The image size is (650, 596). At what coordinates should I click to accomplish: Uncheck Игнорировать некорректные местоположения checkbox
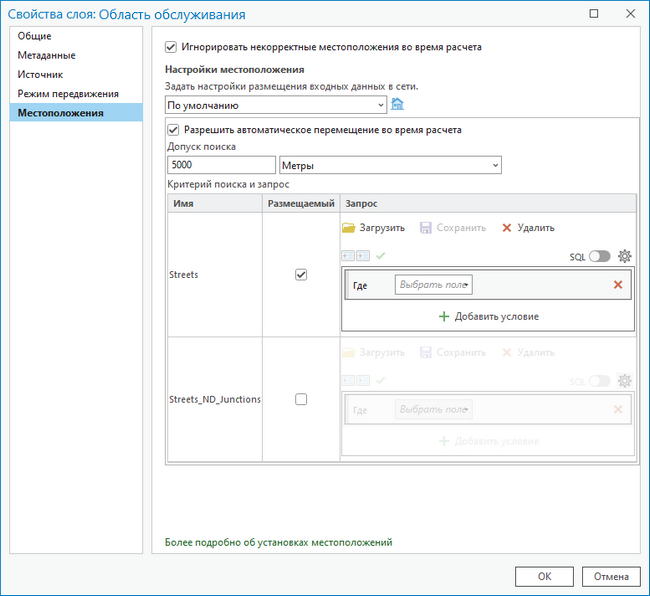(x=171, y=47)
